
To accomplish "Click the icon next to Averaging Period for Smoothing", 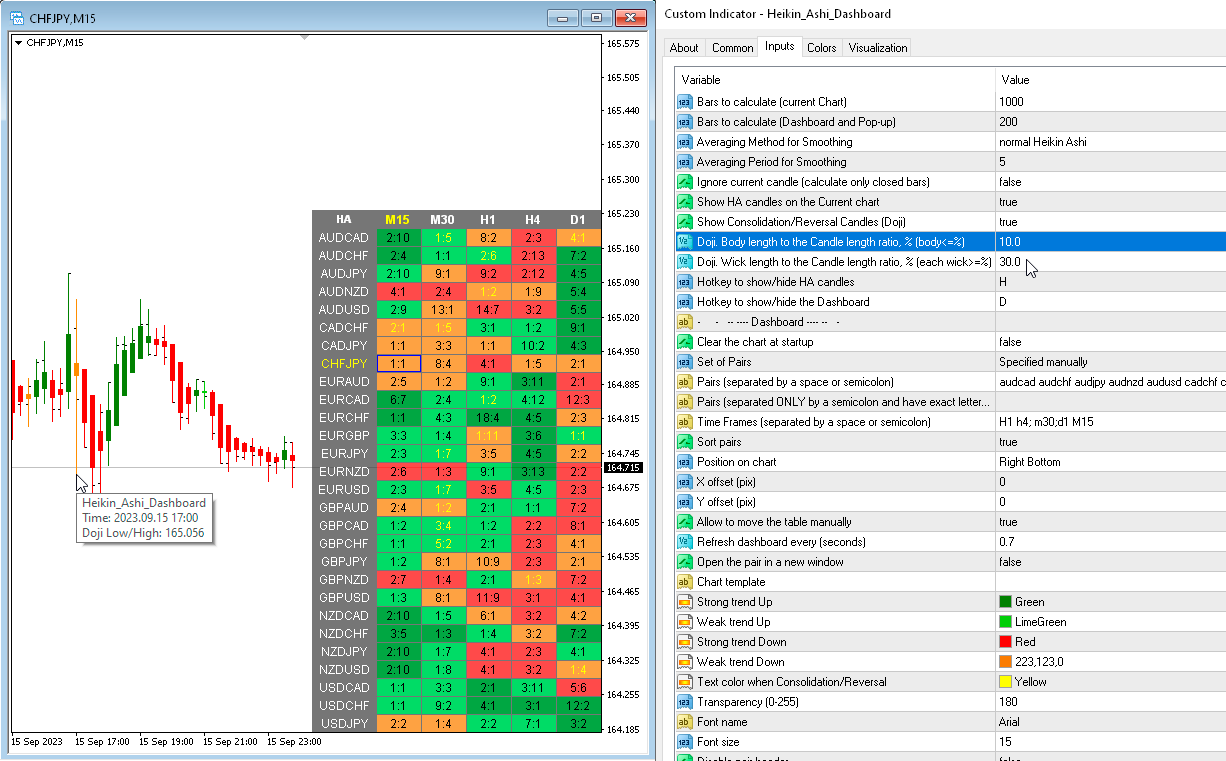I will click(x=685, y=162).
